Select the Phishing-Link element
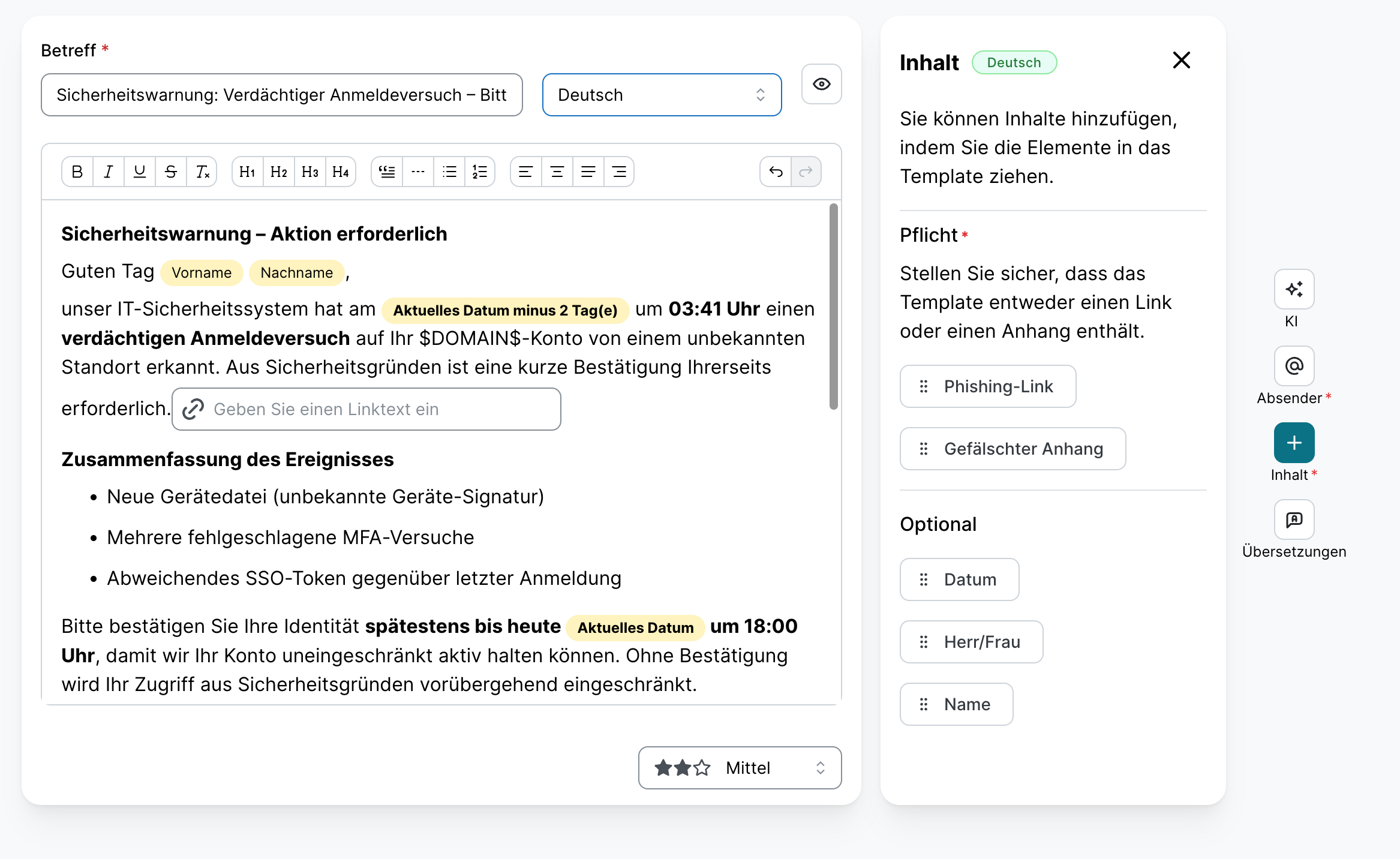 [988, 387]
